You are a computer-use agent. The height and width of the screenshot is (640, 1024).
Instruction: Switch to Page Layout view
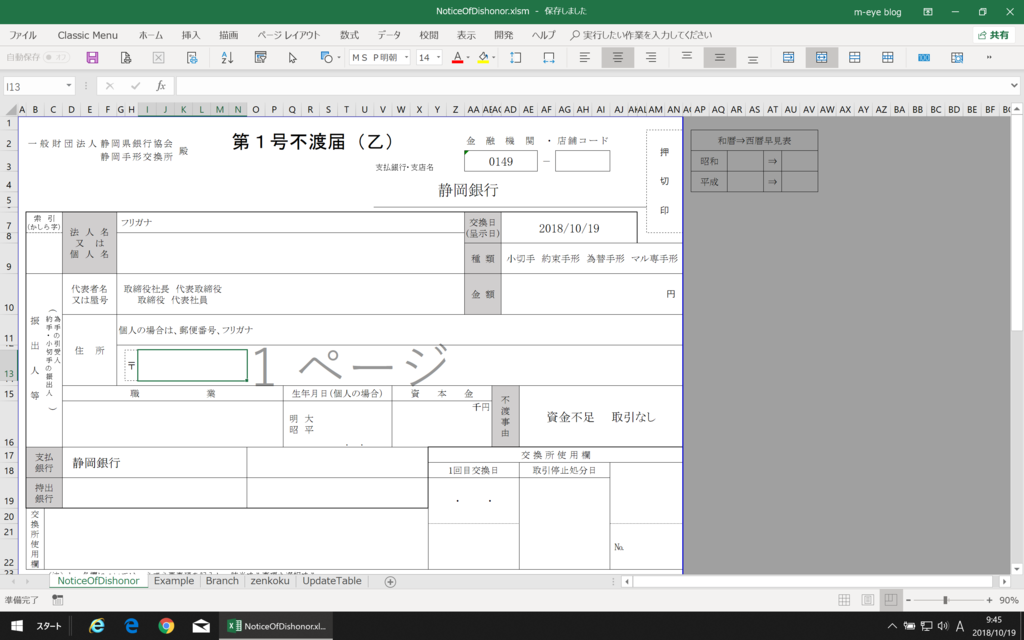click(867, 600)
